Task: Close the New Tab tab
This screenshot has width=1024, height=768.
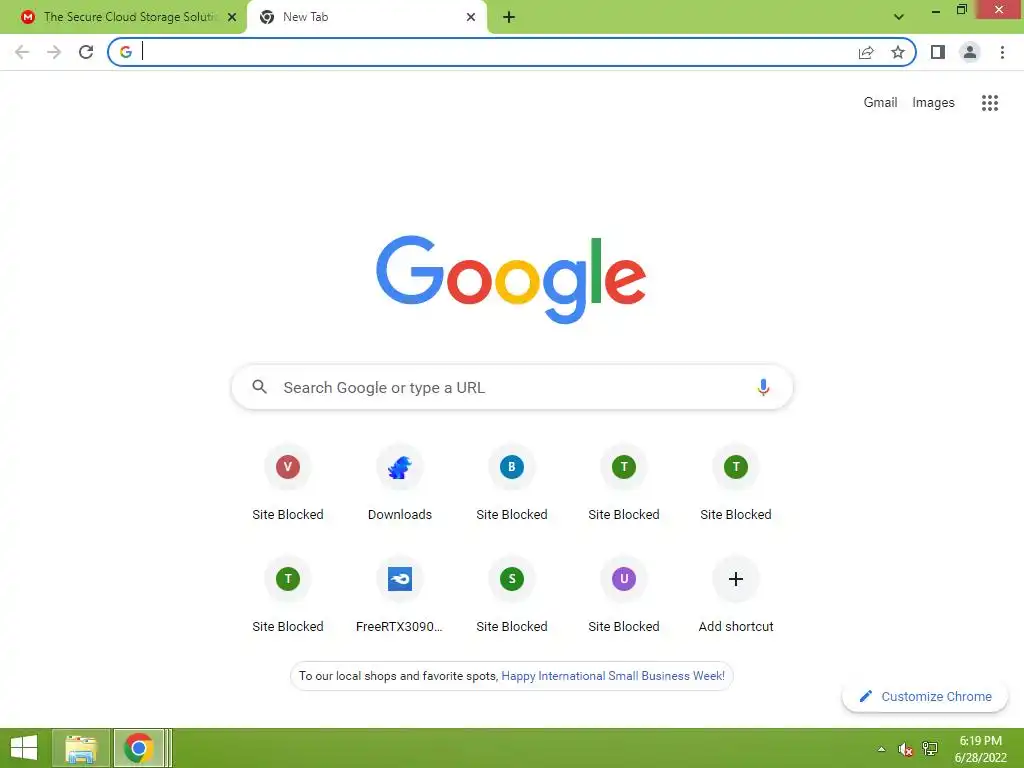Action: pos(471,17)
